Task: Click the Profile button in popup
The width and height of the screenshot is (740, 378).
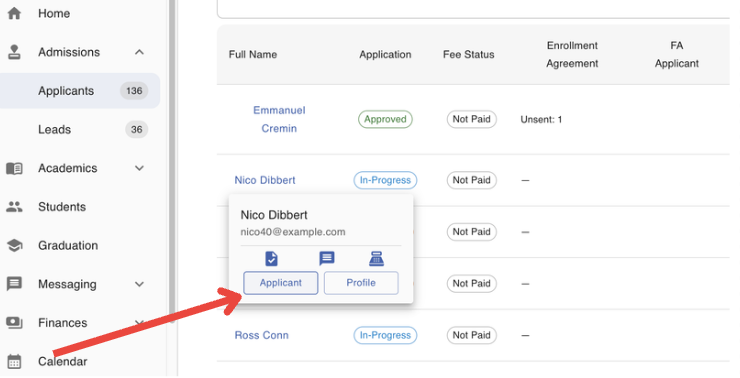Action: click(x=361, y=283)
